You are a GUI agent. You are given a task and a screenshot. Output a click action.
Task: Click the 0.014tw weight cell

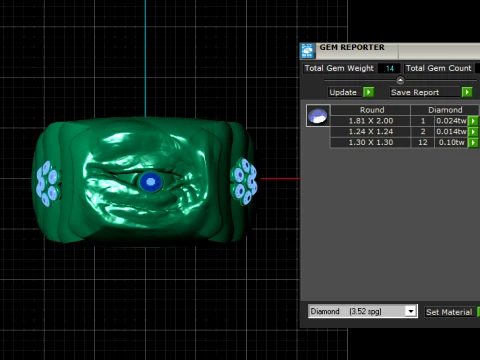(451, 132)
